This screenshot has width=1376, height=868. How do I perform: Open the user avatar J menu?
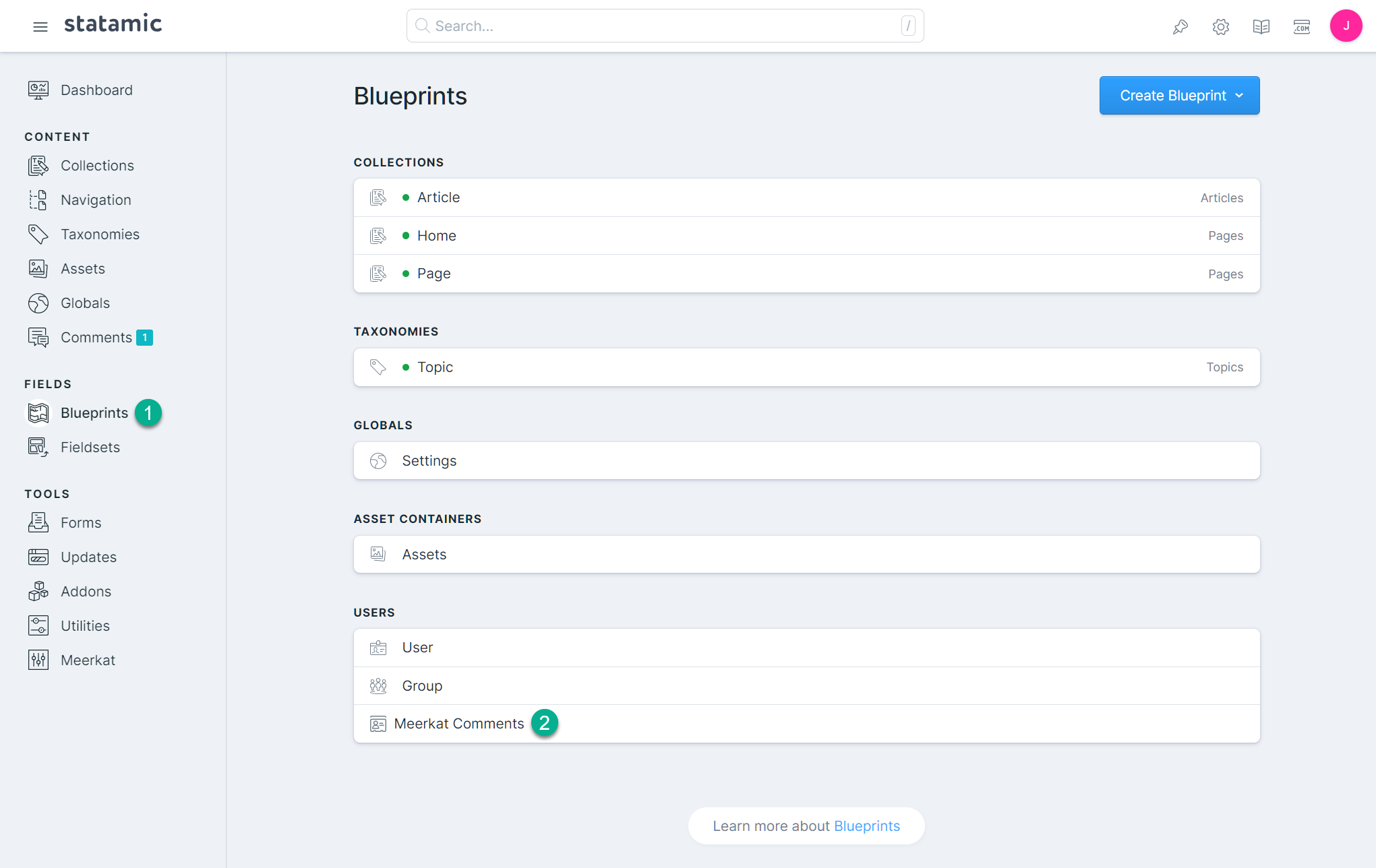coord(1346,26)
